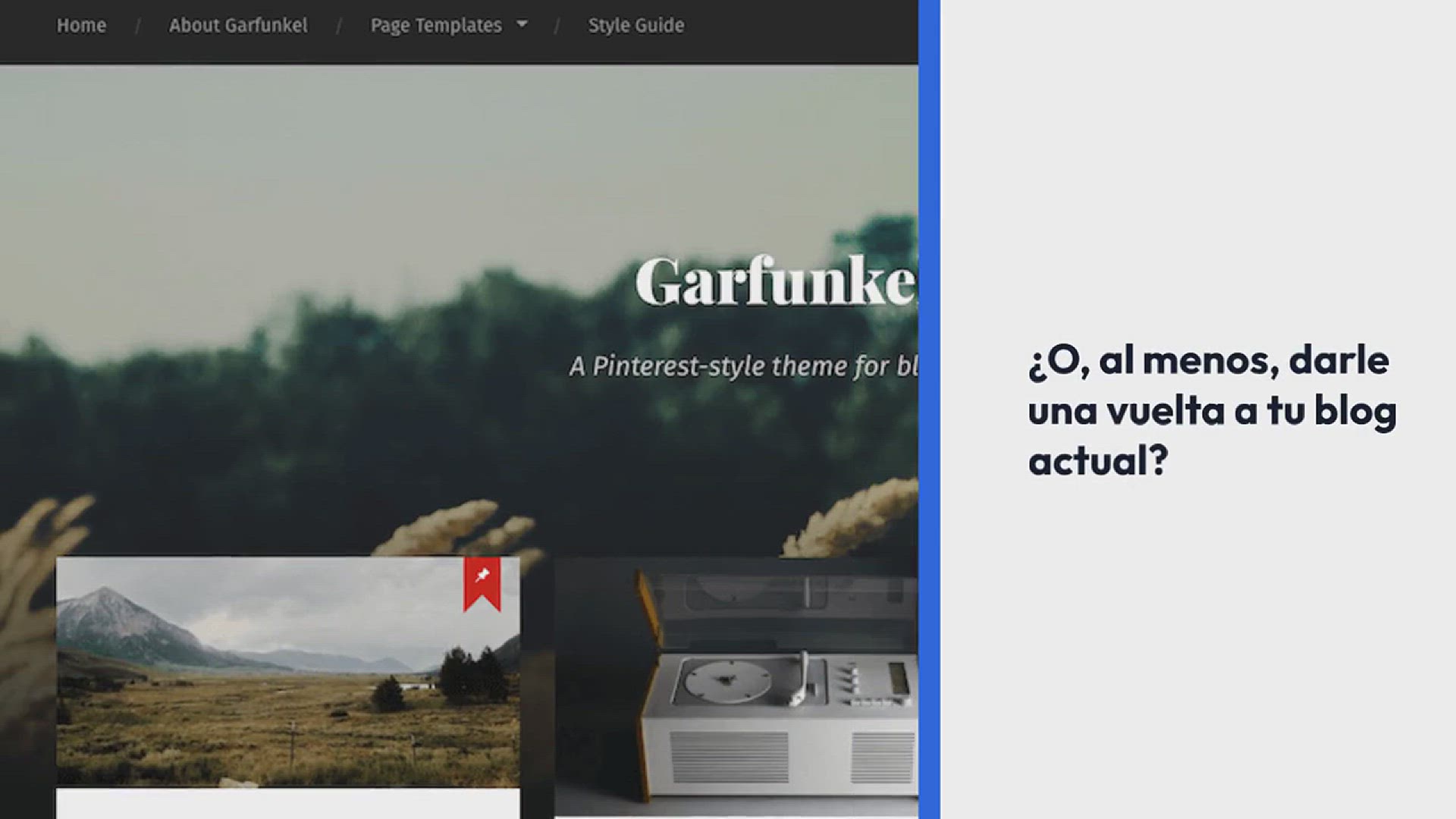Click the white post card below mountain photo
Image resolution: width=1456 pixels, height=819 pixels.
point(288,804)
